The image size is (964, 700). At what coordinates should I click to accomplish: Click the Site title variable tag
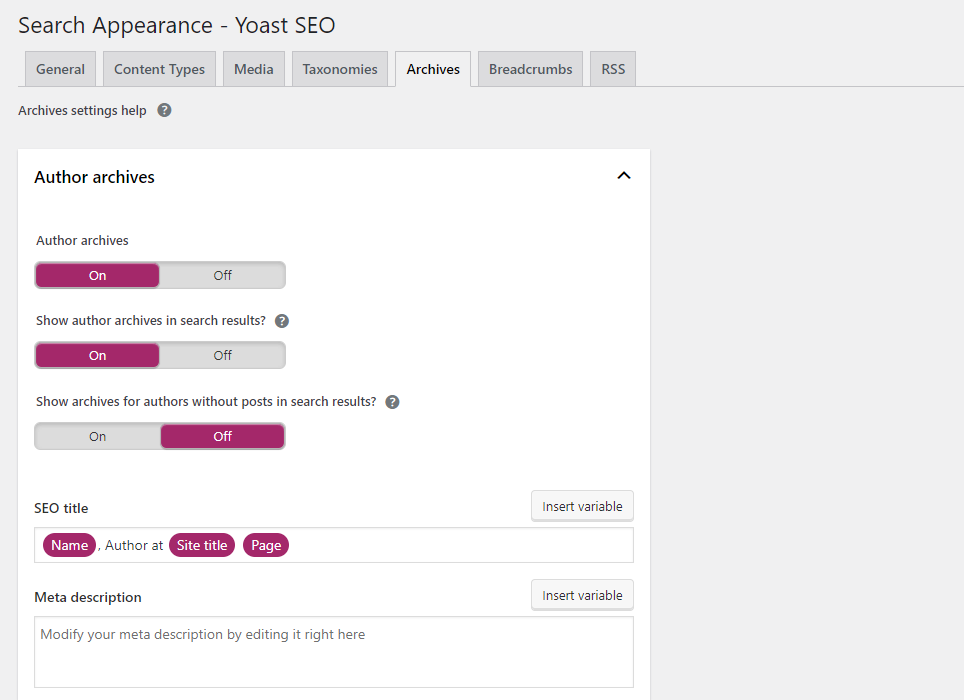point(202,545)
